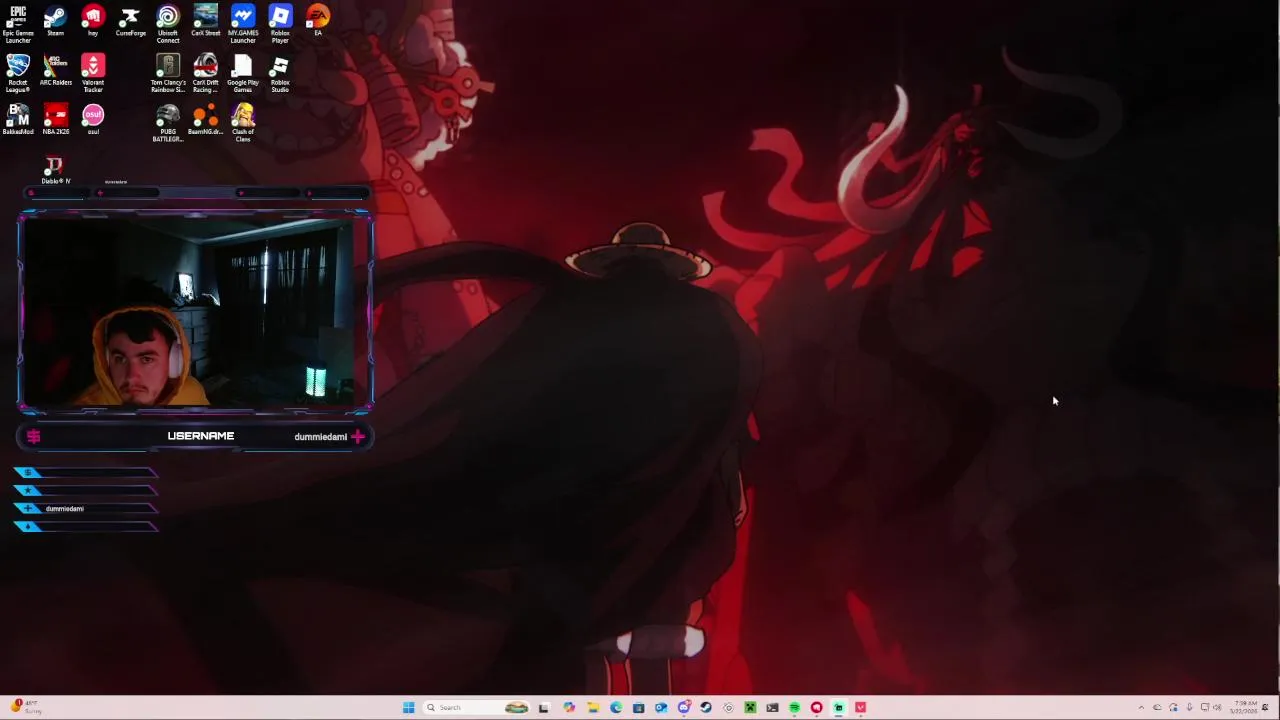Click the taskbar Search box
The image size is (1280, 720).
tap(476, 708)
